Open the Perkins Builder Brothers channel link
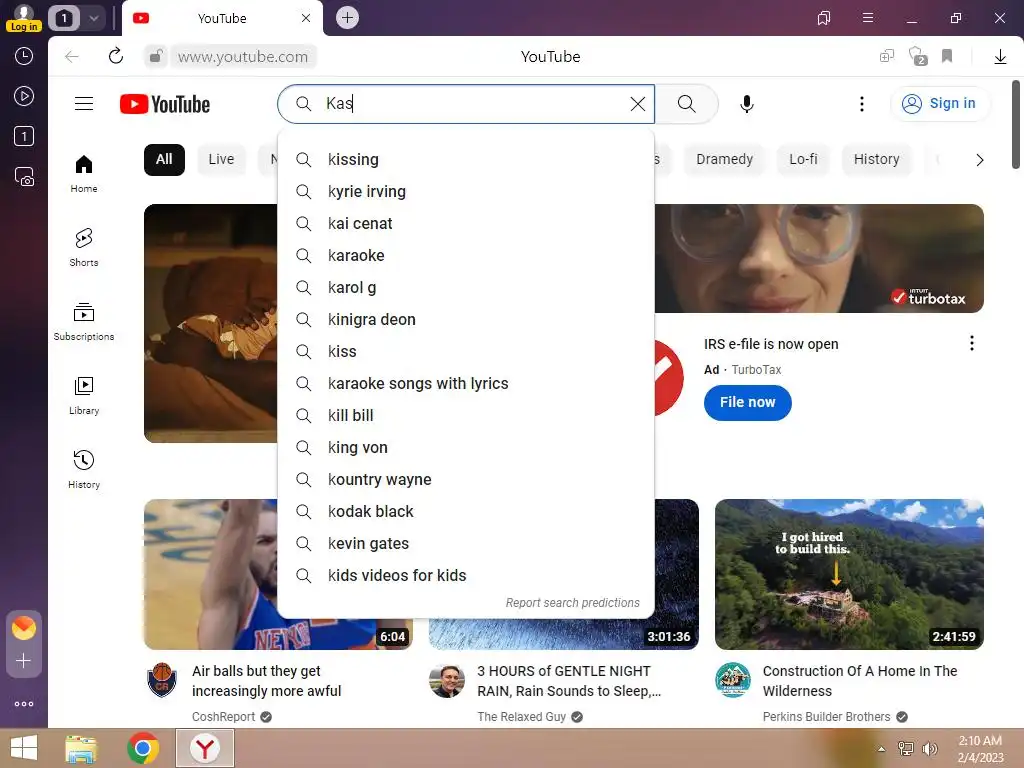1024x768 pixels. pos(826,716)
